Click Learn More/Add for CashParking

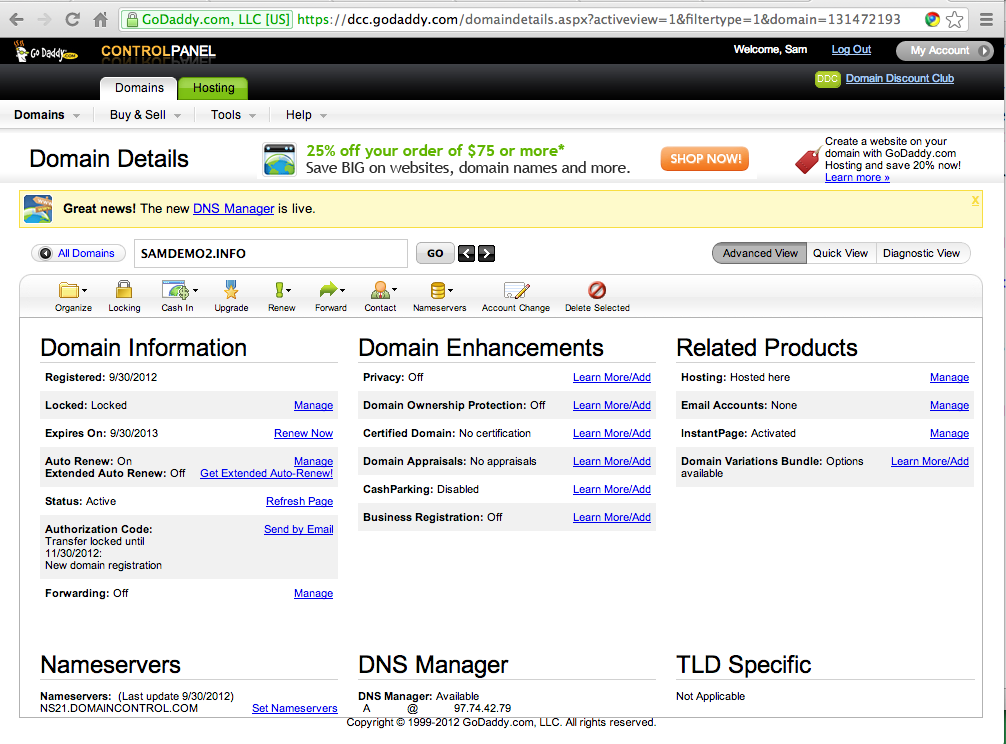611,489
